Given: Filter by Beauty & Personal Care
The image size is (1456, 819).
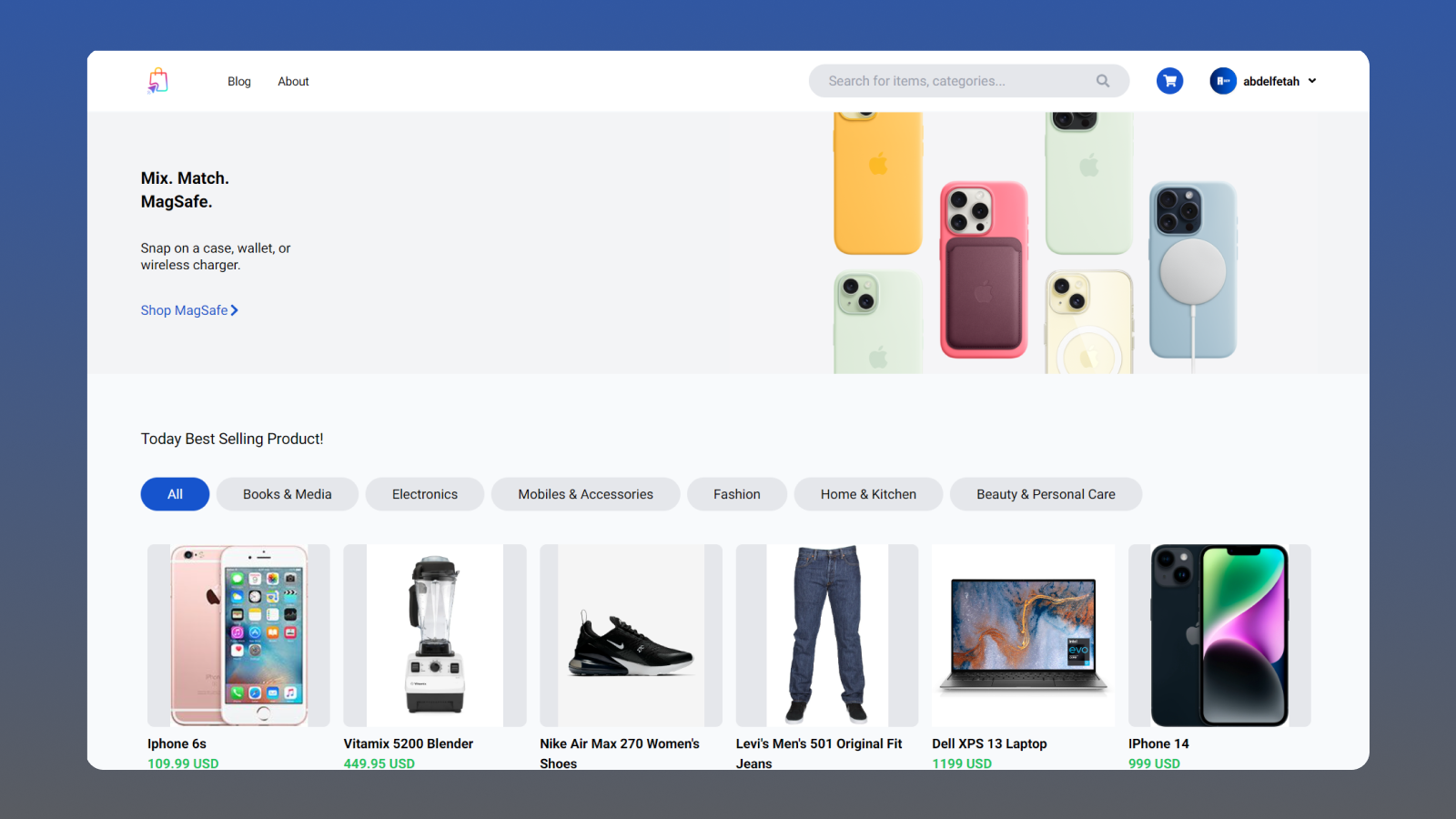Looking at the screenshot, I should coord(1046,494).
